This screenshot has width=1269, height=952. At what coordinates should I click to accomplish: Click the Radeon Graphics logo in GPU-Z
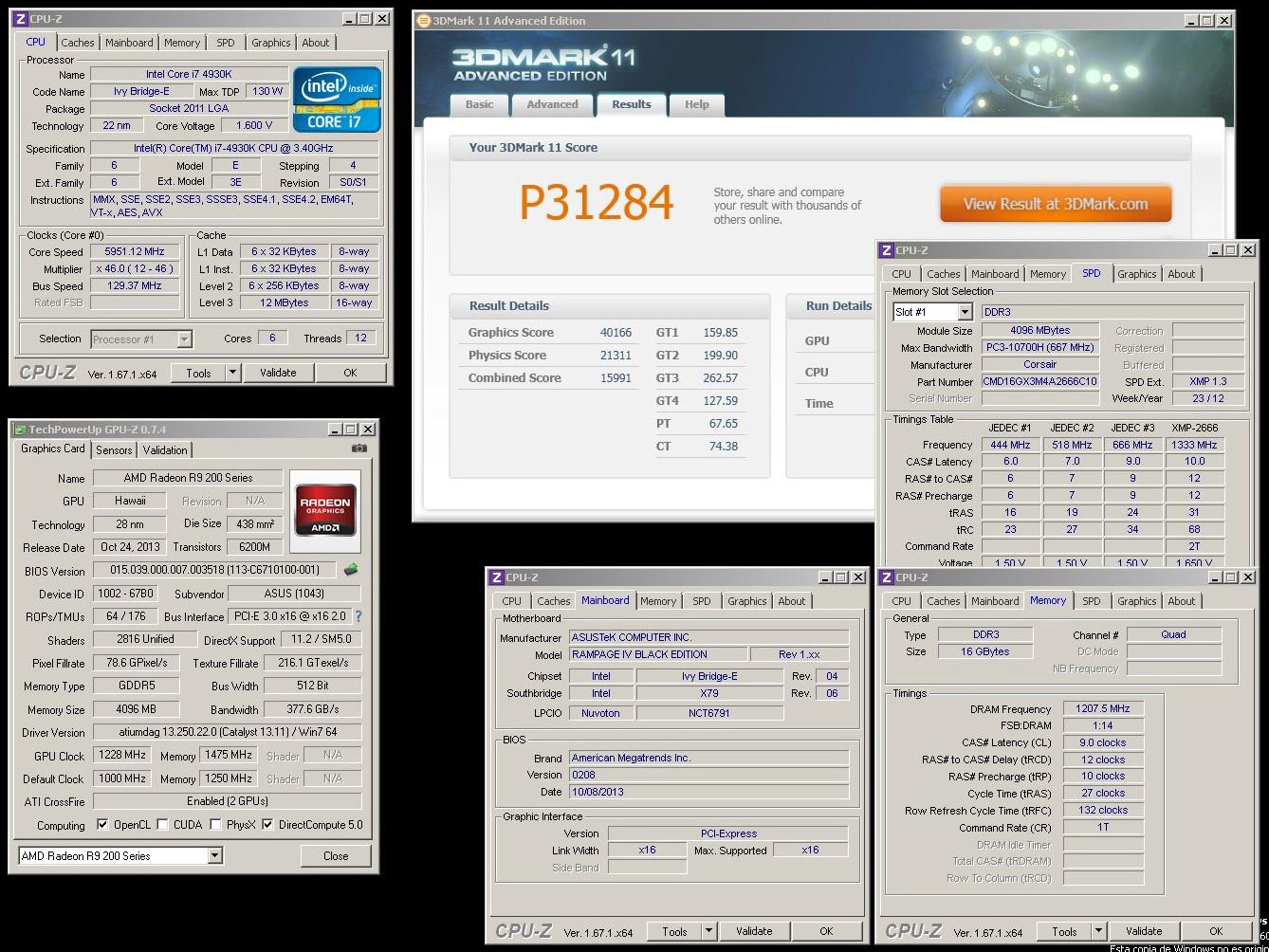(325, 509)
